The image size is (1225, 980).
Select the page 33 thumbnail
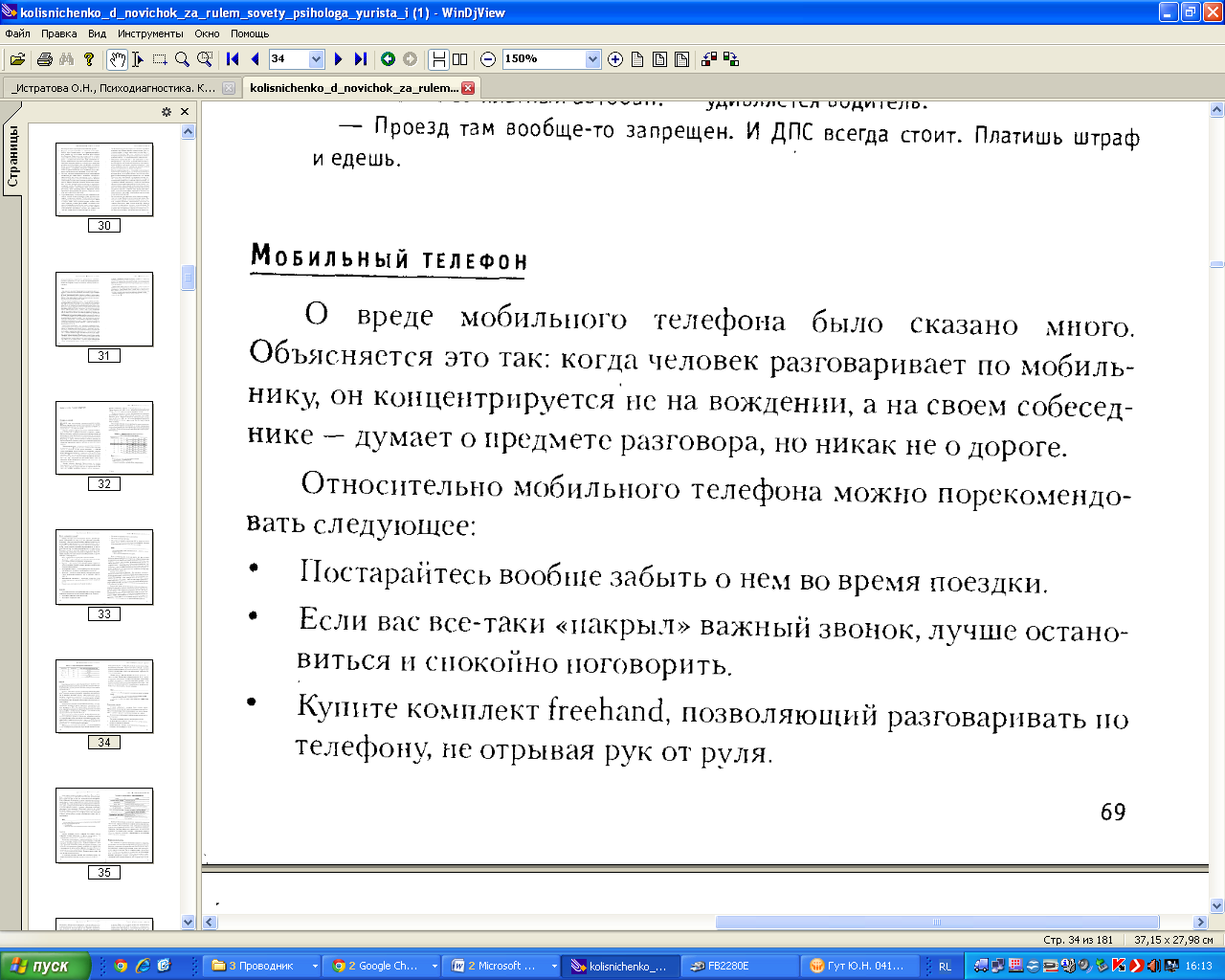click(x=104, y=568)
